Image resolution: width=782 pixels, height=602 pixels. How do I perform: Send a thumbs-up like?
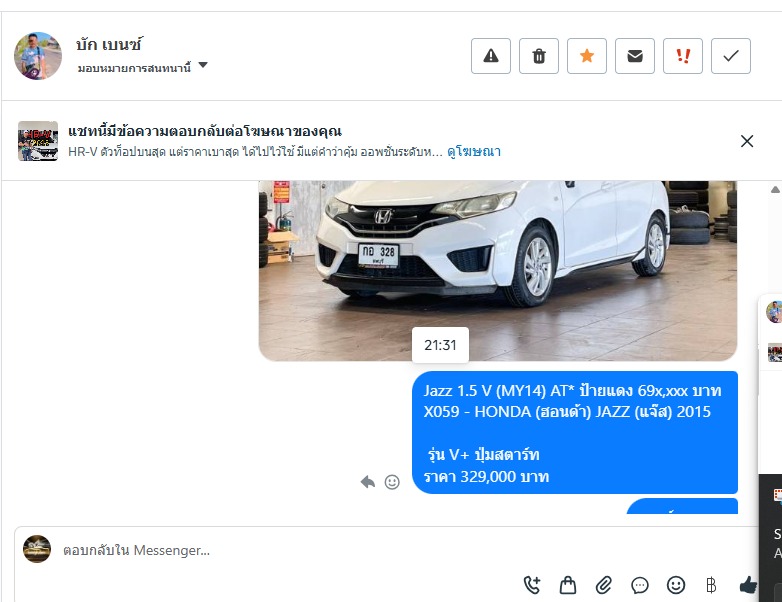(x=748, y=585)
